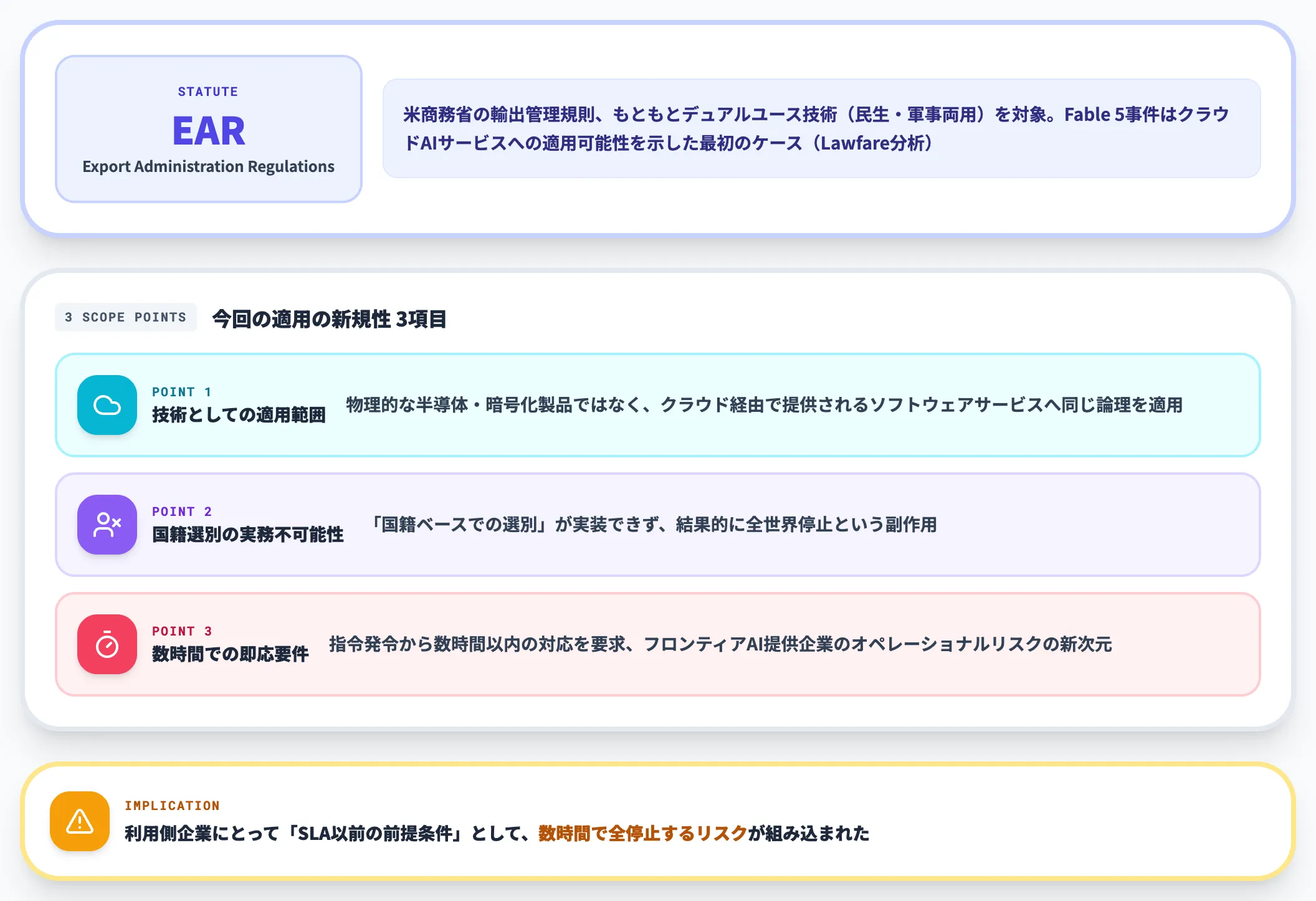Viewport: 1316px width, 901px height.
Task: Click the cloud icon for Point 1
Action: 107,405
